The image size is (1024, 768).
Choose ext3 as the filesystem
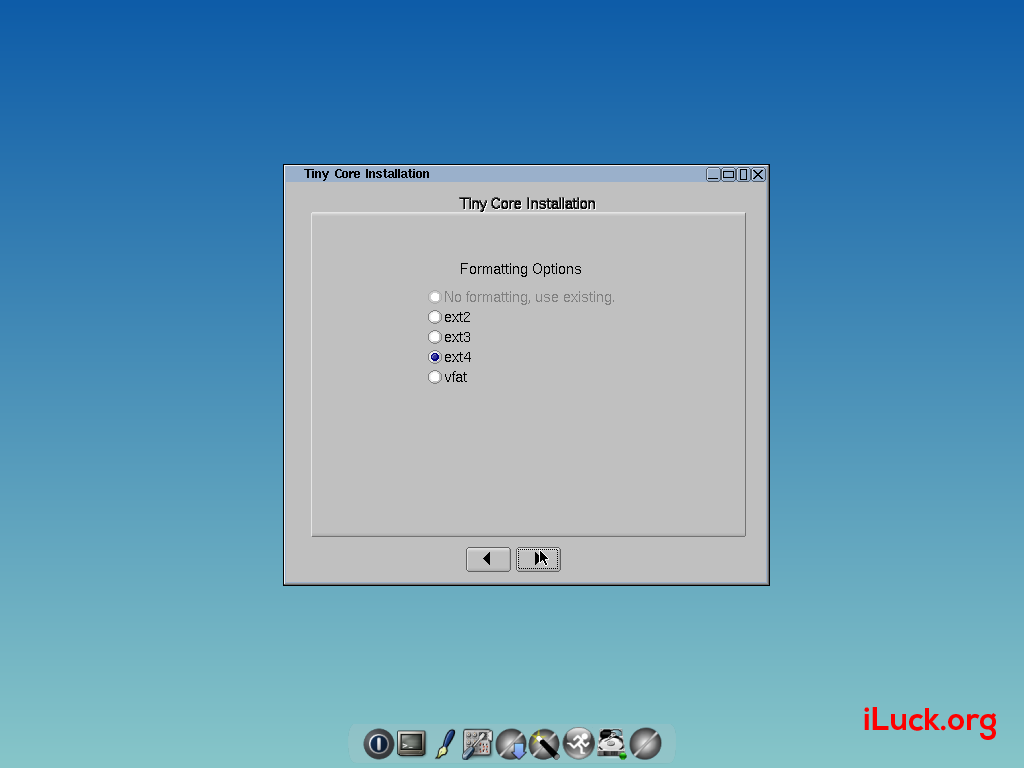point(434,336)
